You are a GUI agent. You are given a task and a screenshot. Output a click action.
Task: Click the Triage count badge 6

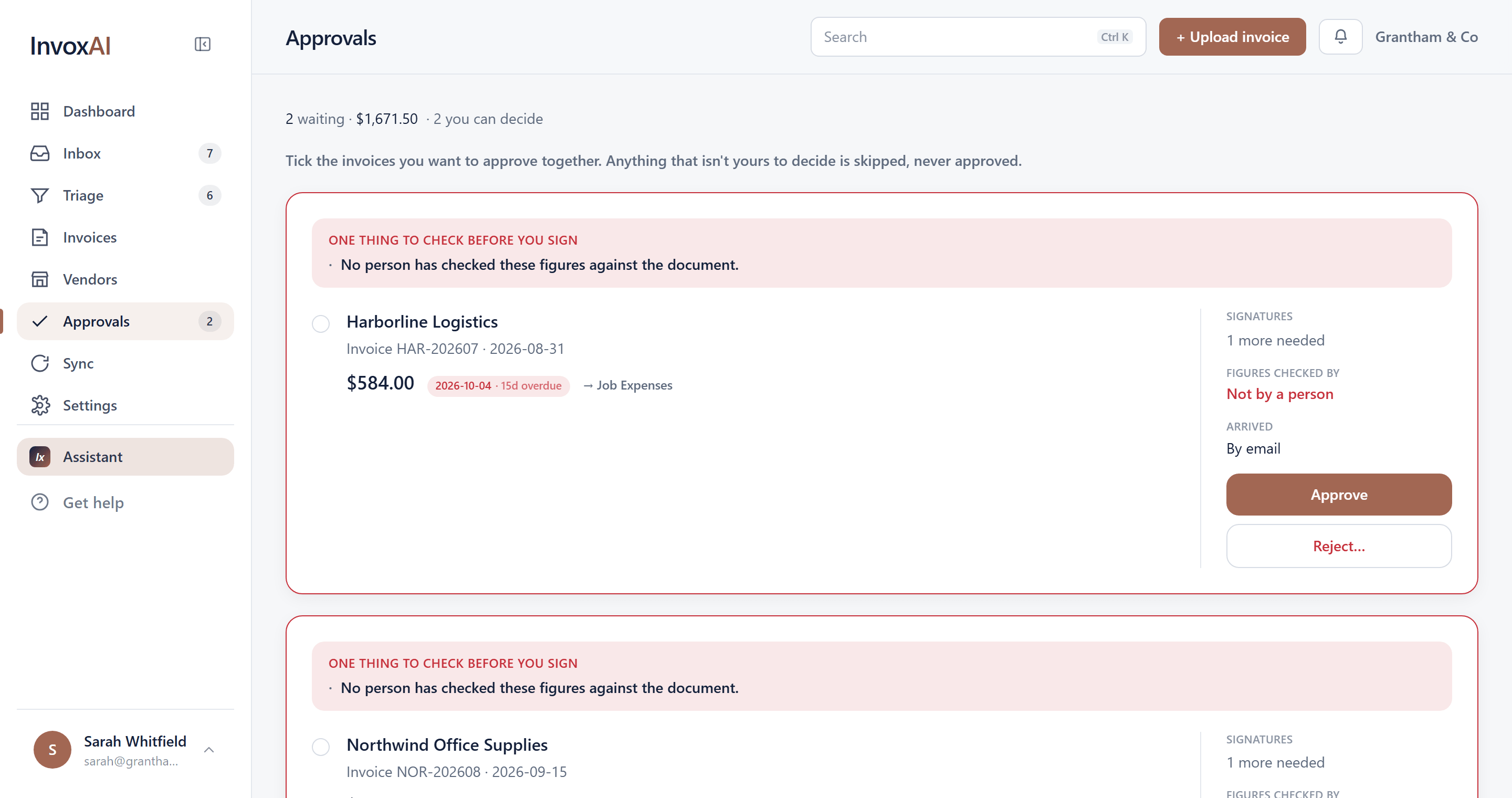[209, 195]
